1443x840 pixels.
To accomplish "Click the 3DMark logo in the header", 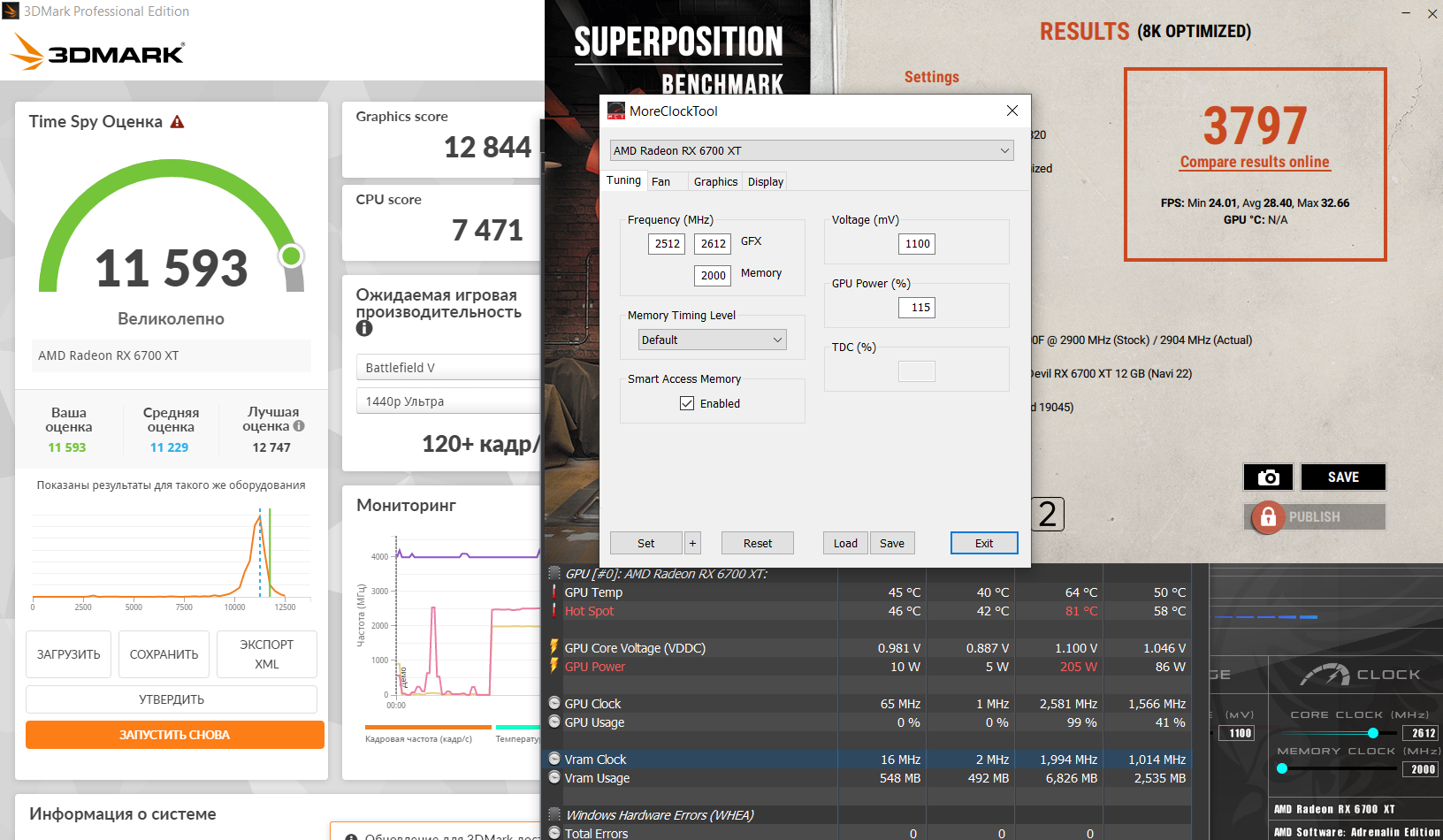I will pyautogui.click(x=97, y=52).
